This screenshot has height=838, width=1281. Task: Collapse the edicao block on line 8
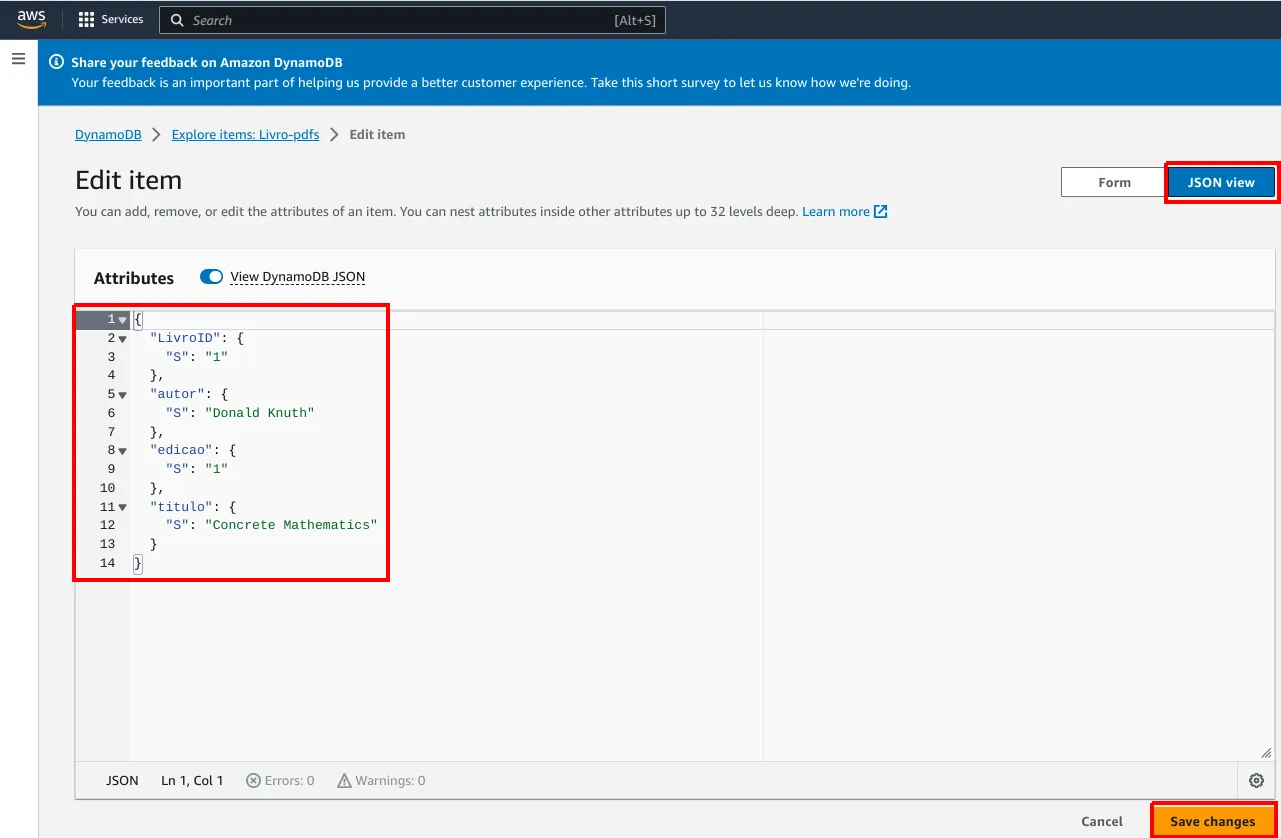[123, 451]
